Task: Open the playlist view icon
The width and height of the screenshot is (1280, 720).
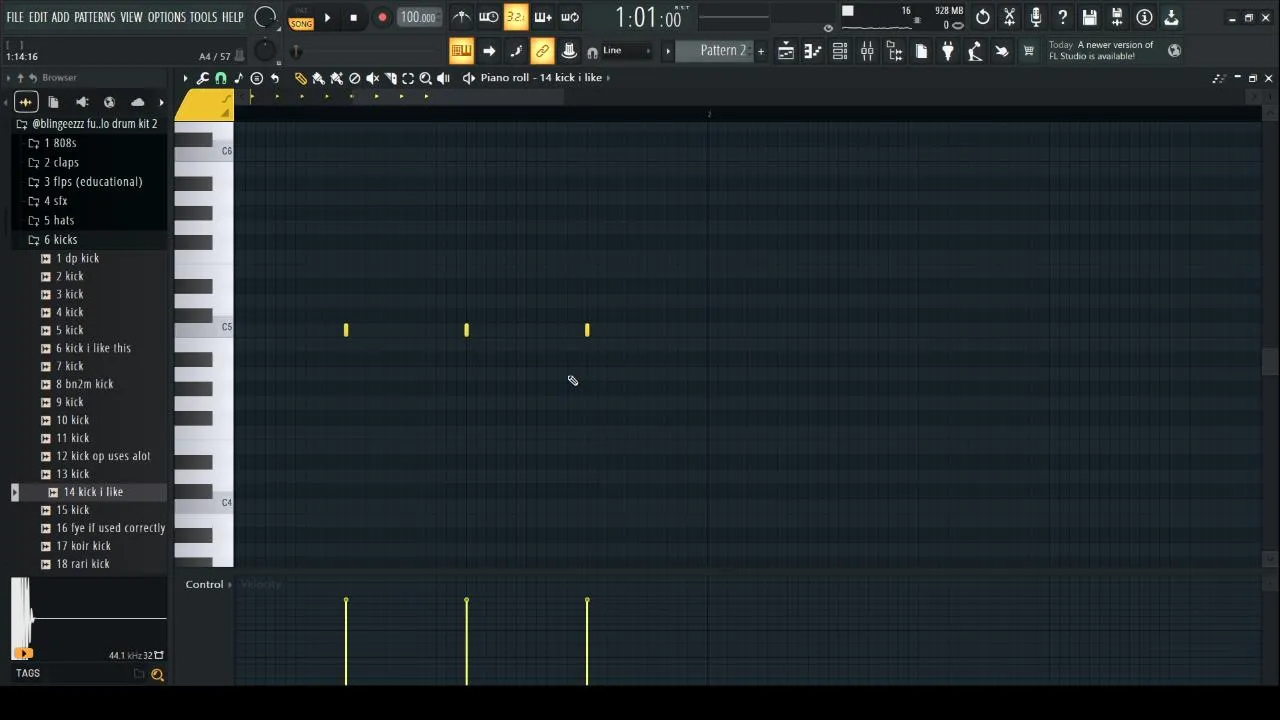Action: point(786,52)
